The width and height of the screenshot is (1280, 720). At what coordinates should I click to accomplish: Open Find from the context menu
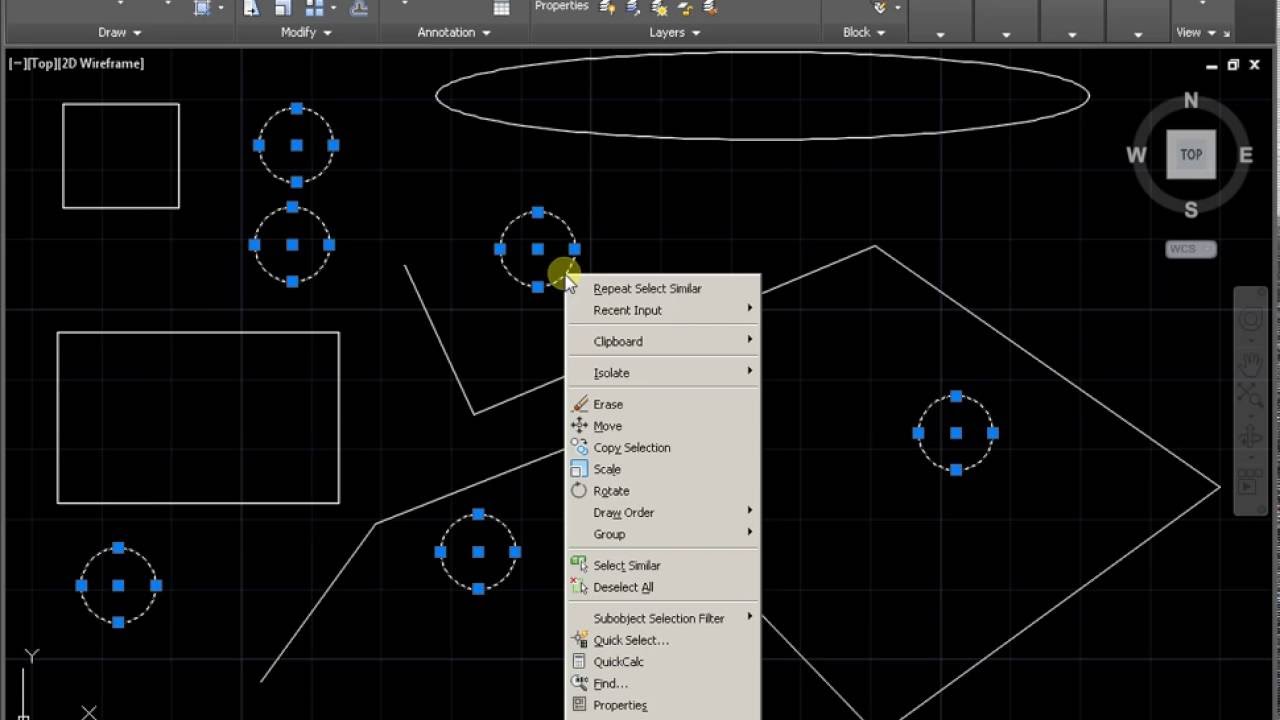click(x=664, y=684)
